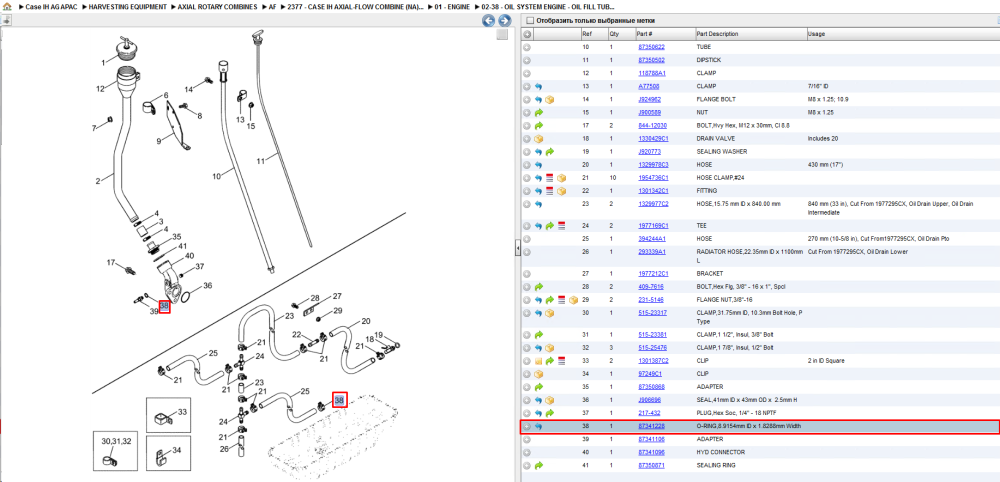The image size is (1000, 482).
Task: Click blue supersession arrow on A77508 row
Action: (538, 86)
